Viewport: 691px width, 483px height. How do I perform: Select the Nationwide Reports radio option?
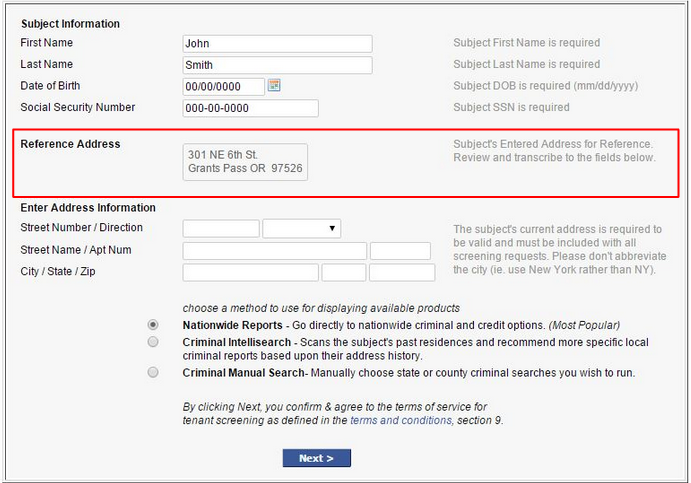(x=153, y=325)
